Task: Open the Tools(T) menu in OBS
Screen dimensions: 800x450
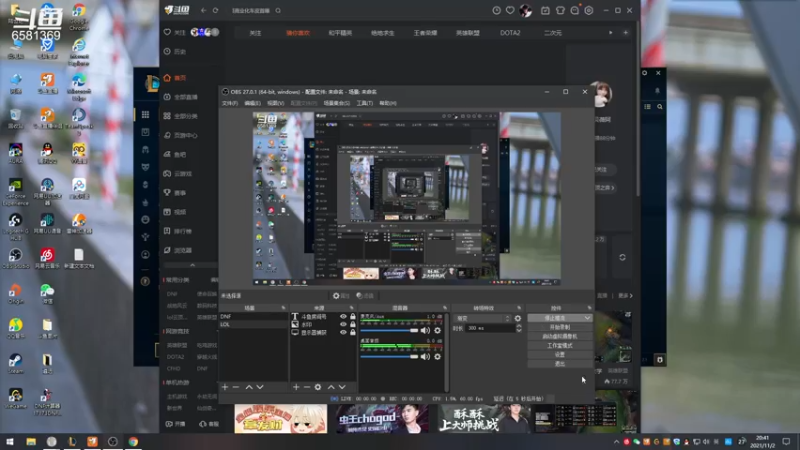Action: [364, 103]
